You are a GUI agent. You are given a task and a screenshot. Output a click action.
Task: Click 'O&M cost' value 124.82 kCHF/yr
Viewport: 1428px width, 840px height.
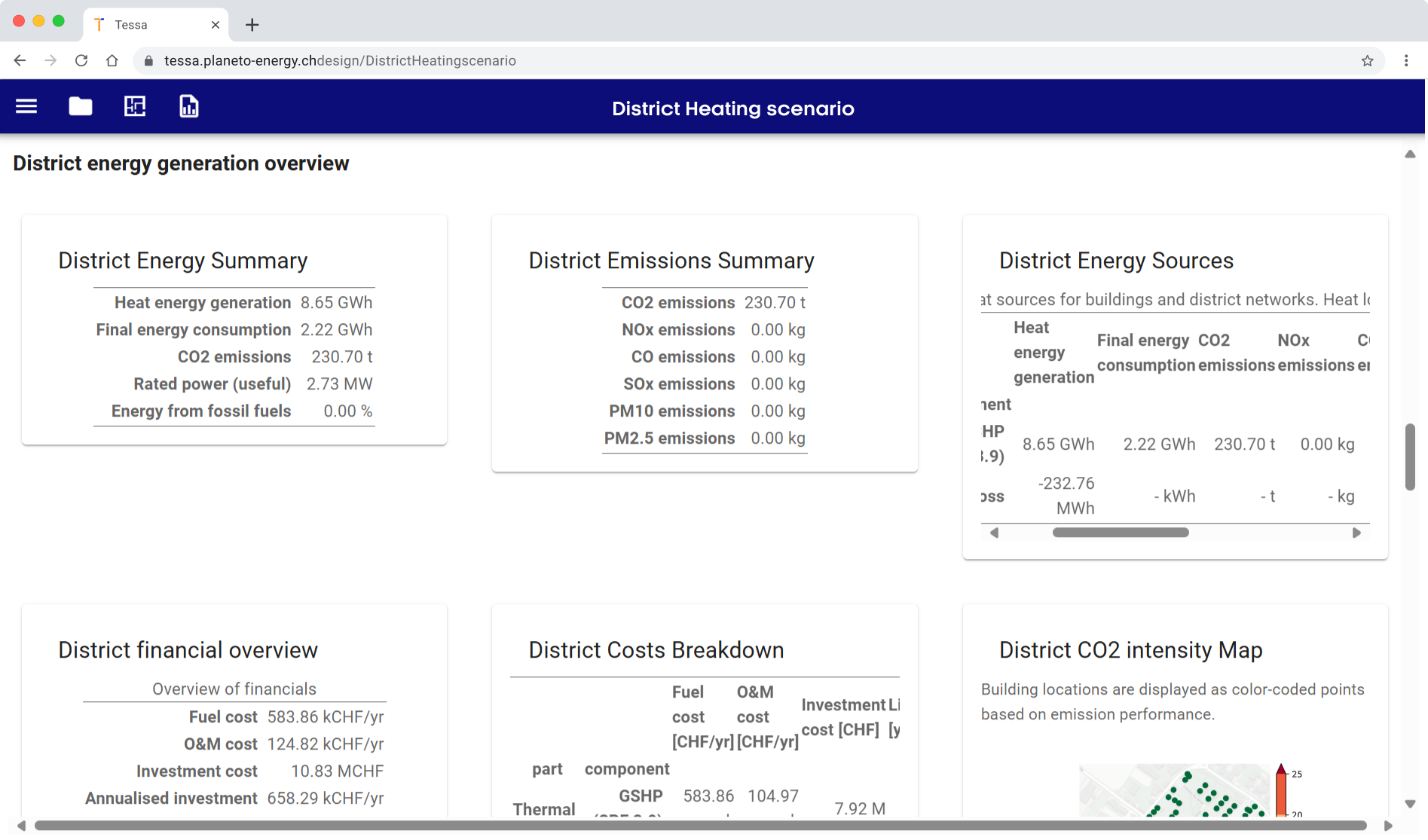tap(326, 744)
